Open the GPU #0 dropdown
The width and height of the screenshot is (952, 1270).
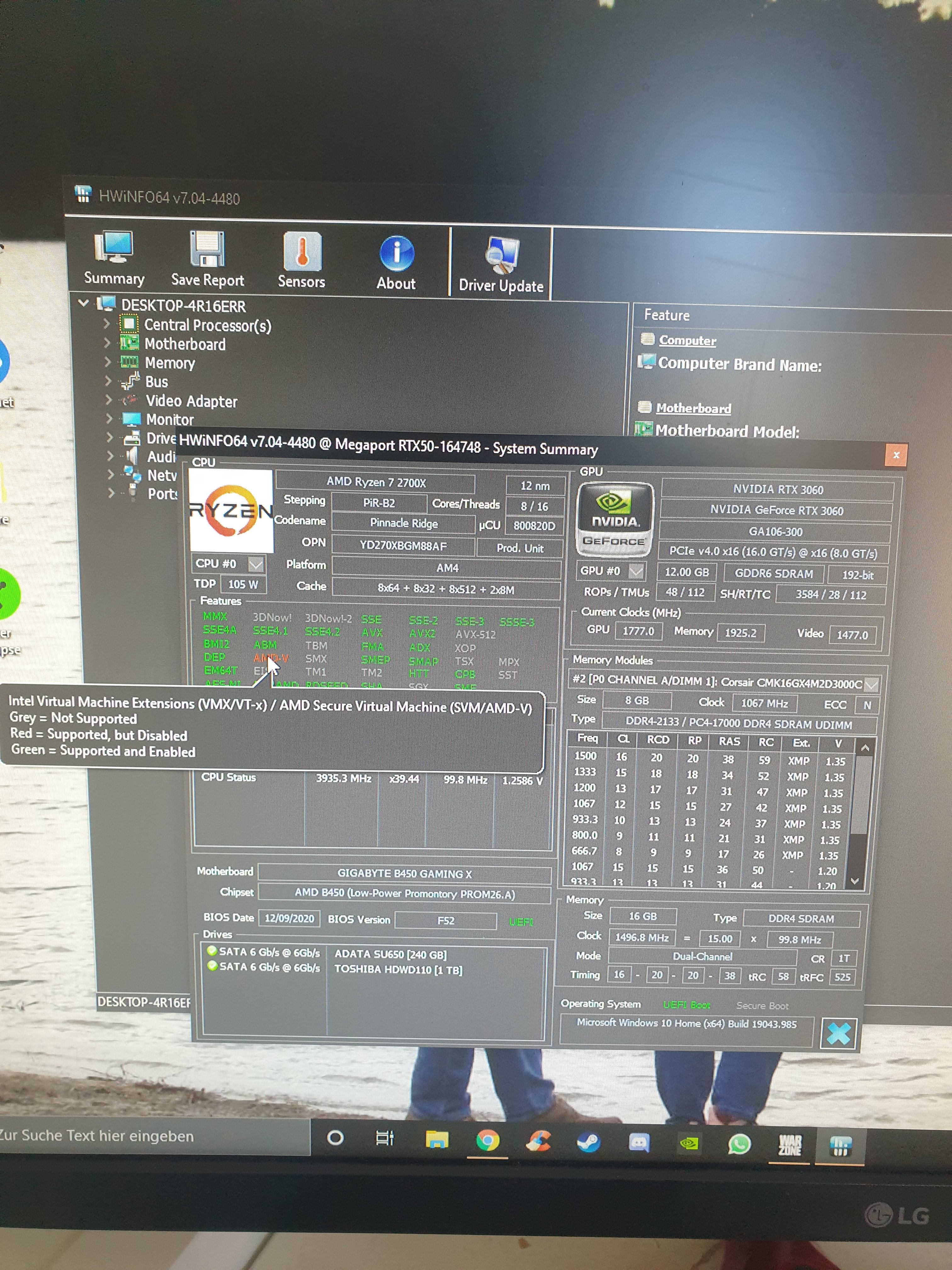click(636, 571)
